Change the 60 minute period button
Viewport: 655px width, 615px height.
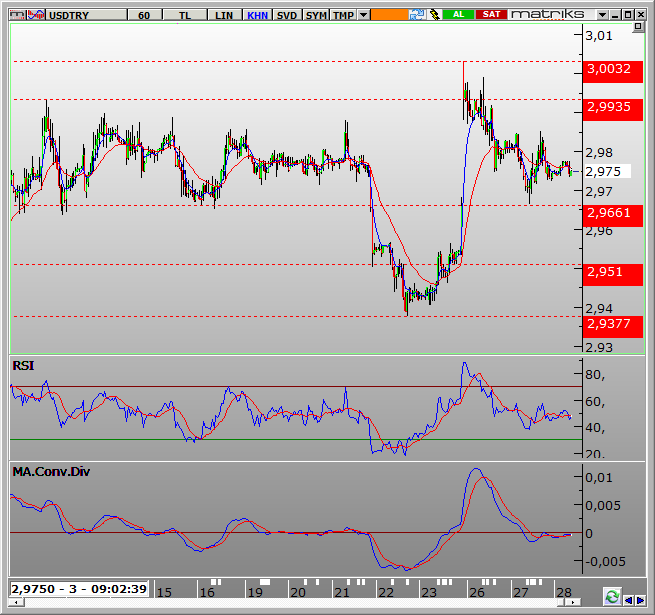point(145,15)
